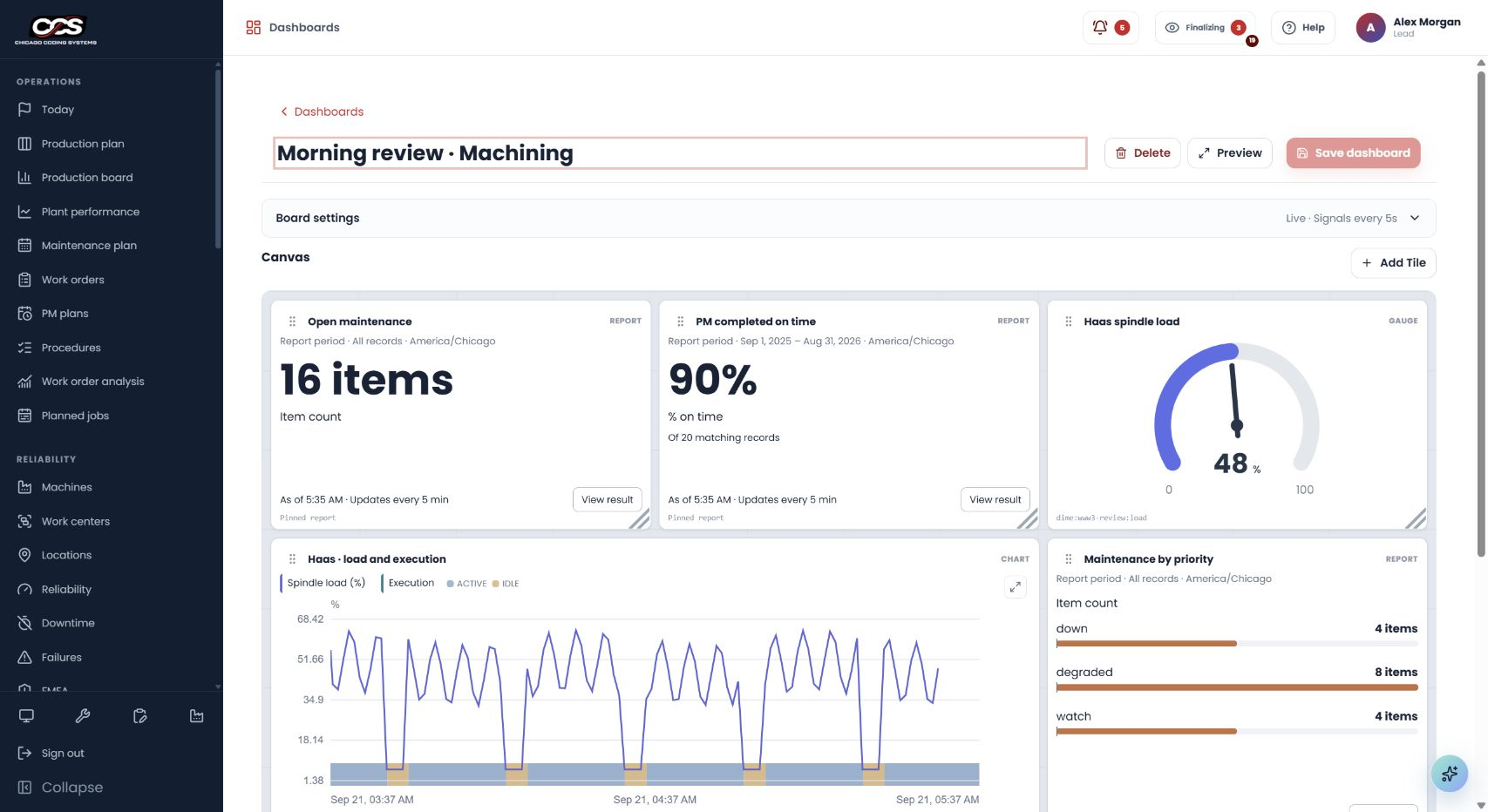Click the factory icon in sidebar footer
Viewport: 1488px width, 812px height.
coord(197,716)
